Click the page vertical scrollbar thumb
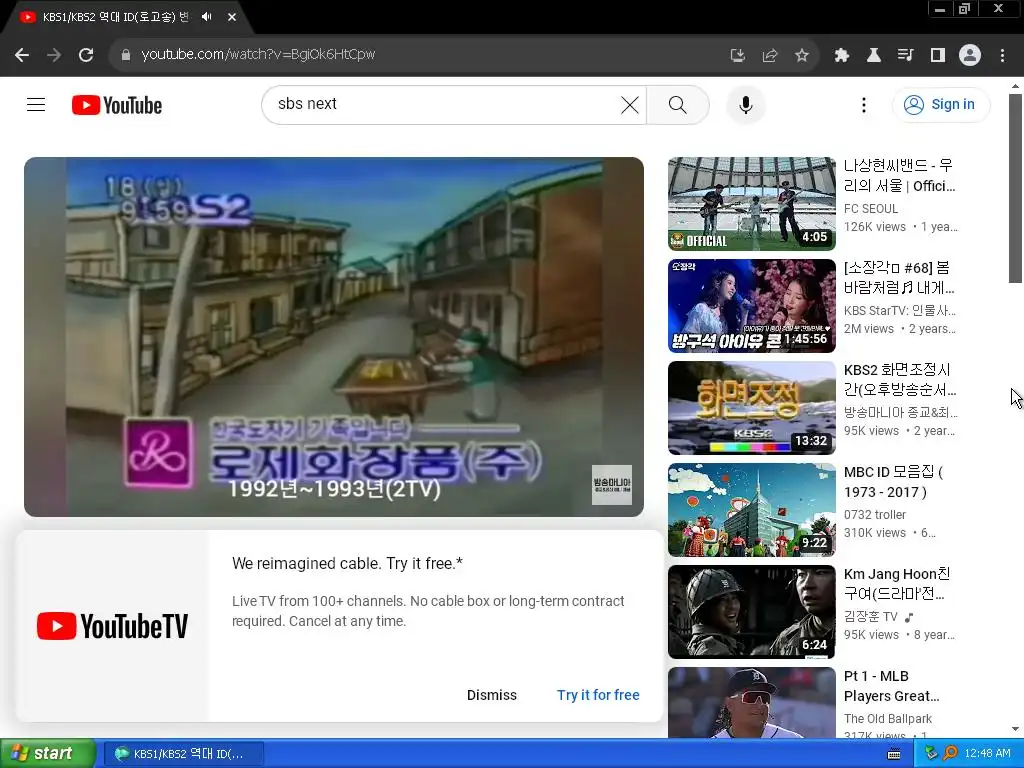The image size is (1024, 768). coord(1015,188)
